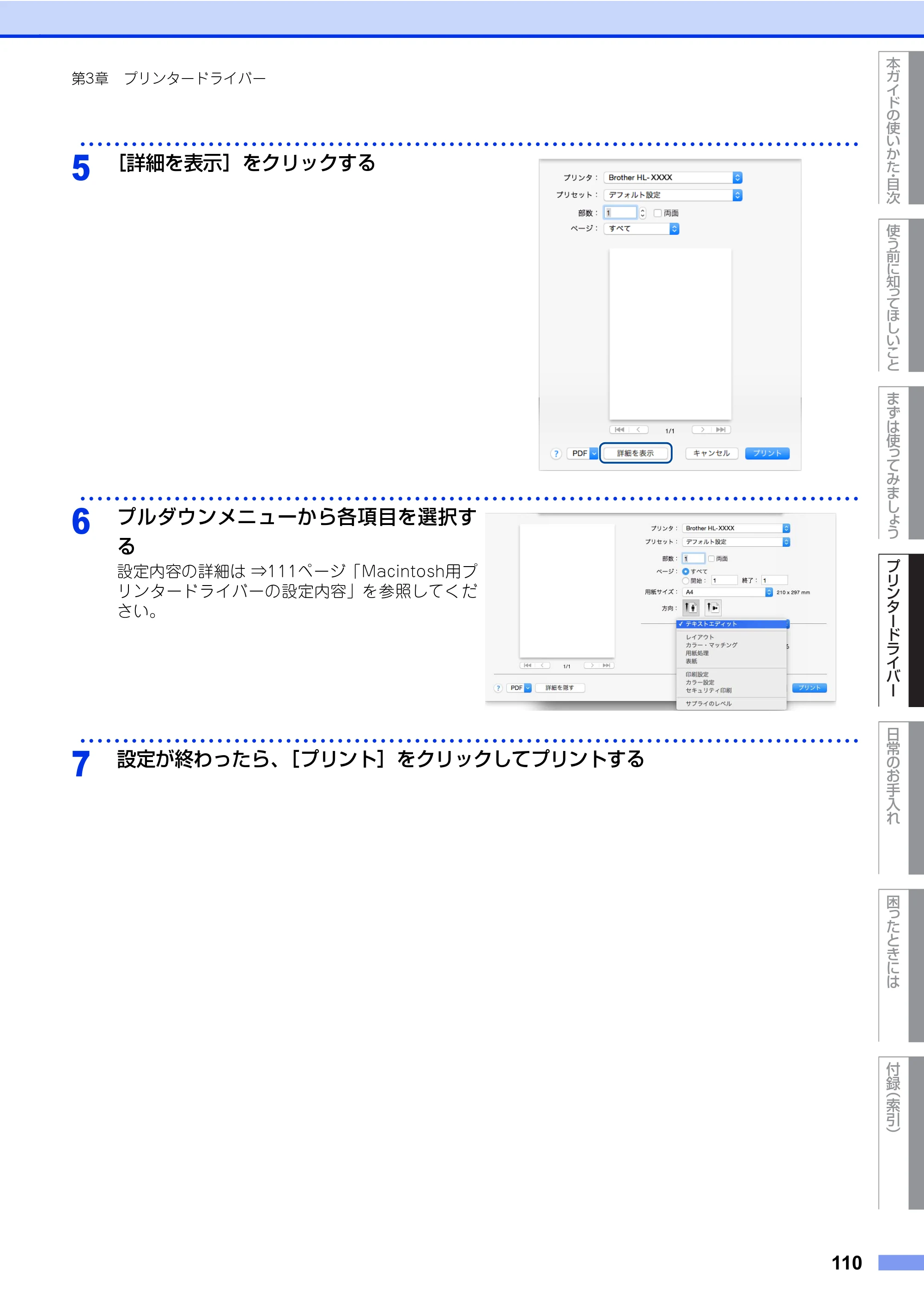Choose セキュリティ印刷 from the pulldown menu
Image resolution: width=924 pixels, height=1306 pixels.
click(731, 690)
